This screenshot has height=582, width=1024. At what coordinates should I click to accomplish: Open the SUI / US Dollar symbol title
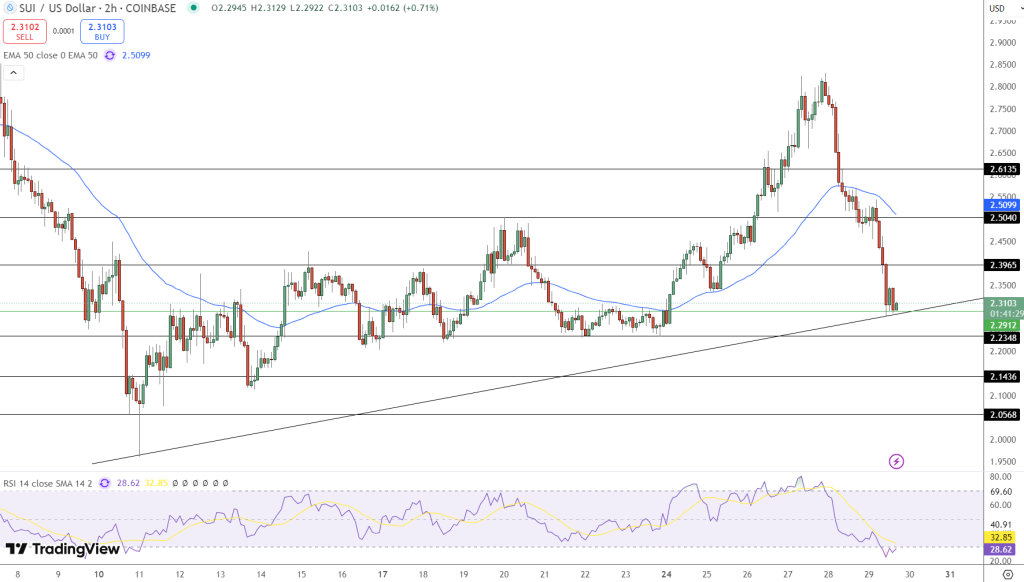point(98,8)
